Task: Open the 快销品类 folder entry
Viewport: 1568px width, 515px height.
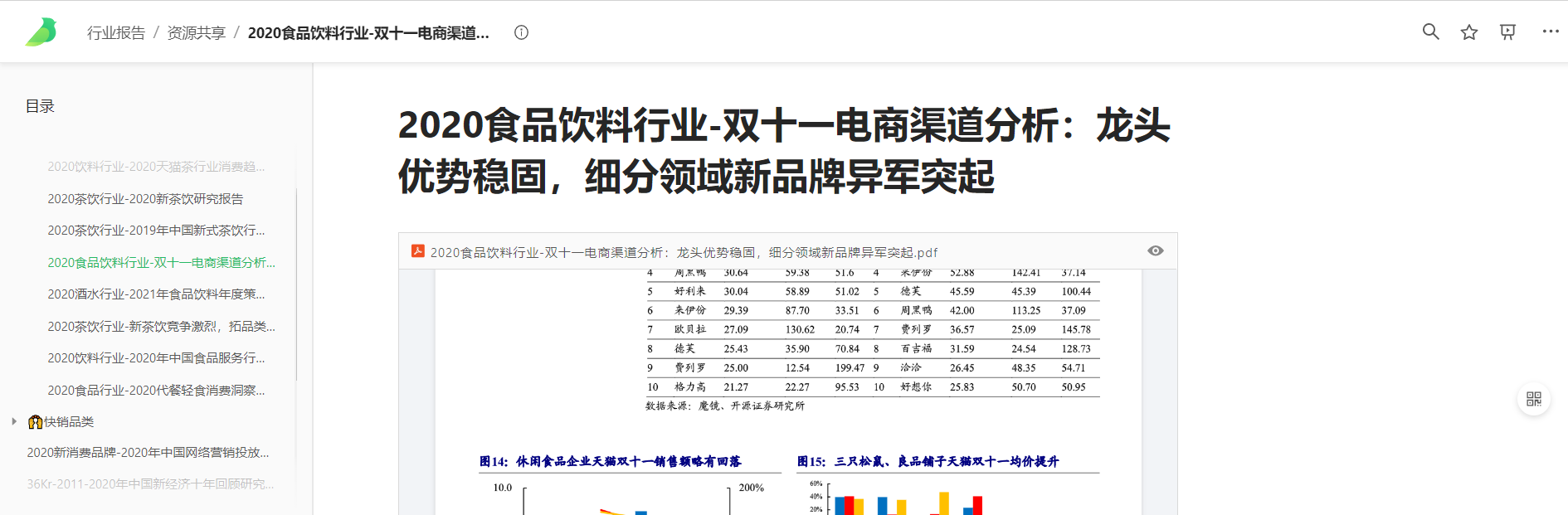Action: [x=61, y=422]
